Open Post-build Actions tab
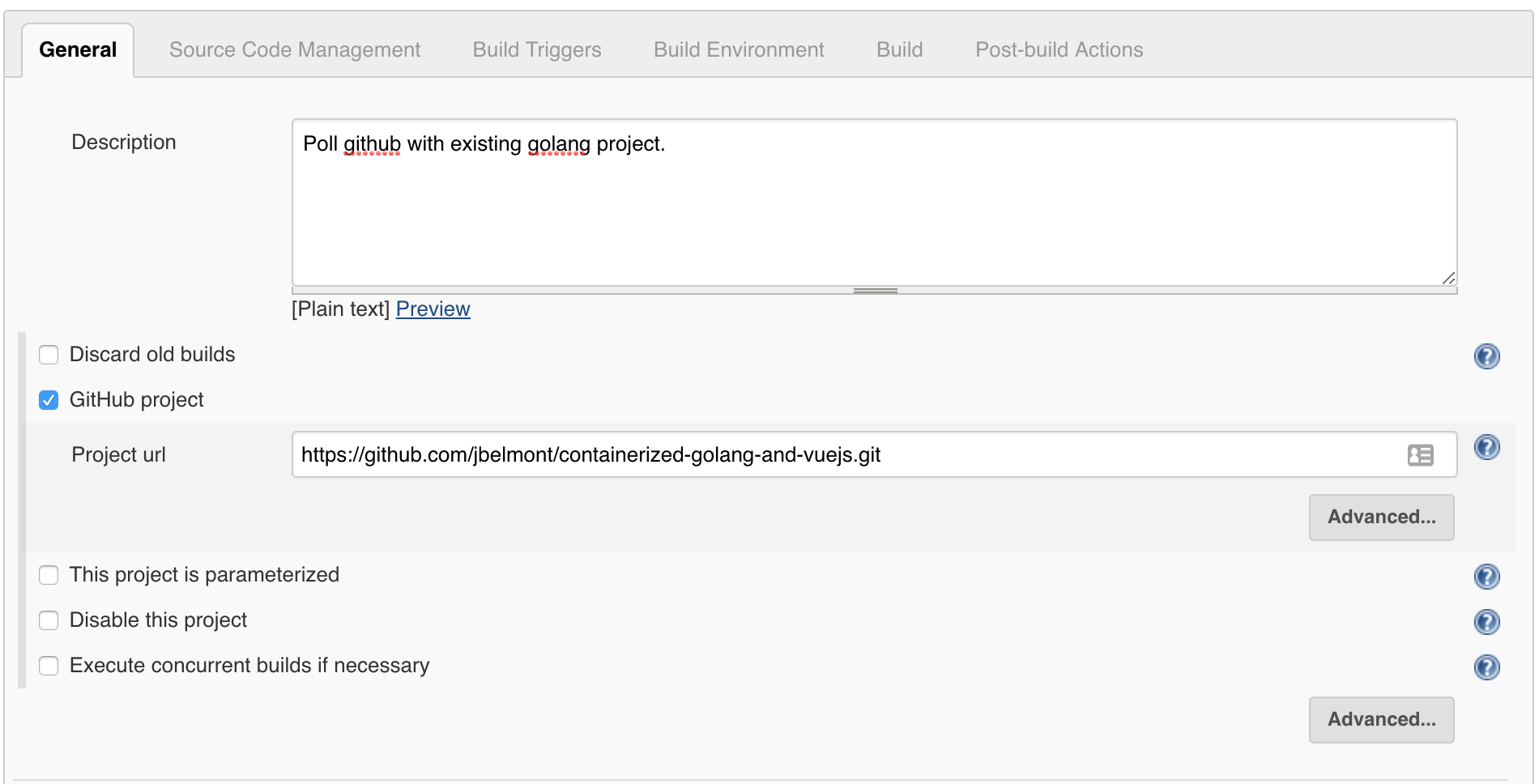Image resolution: width=1539 pixels, height=784 pixels. [1059, 50]
